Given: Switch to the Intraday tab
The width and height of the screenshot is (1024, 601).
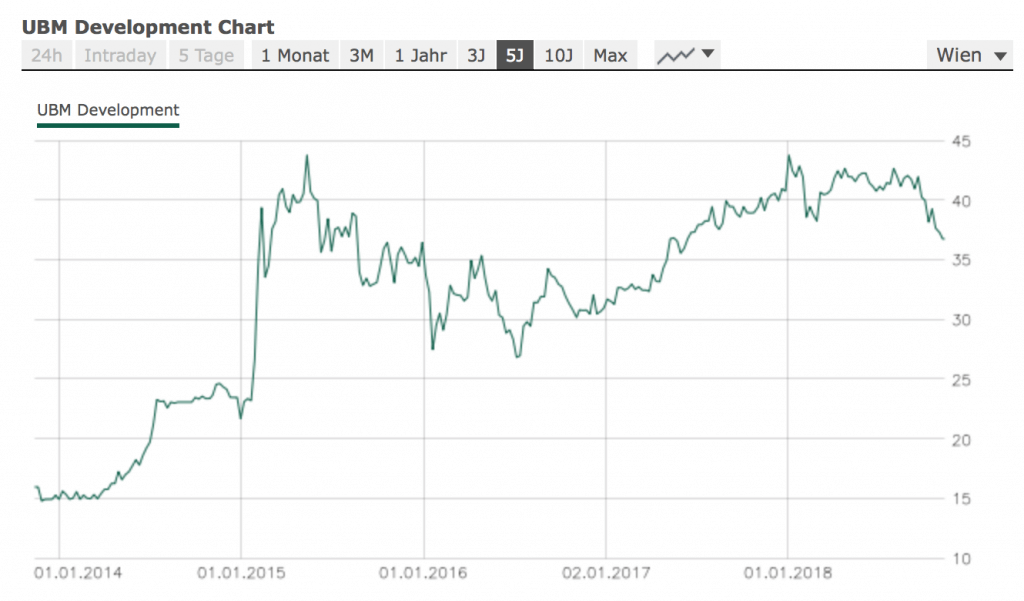Looking at the screenshot, I should click(120, 55).
